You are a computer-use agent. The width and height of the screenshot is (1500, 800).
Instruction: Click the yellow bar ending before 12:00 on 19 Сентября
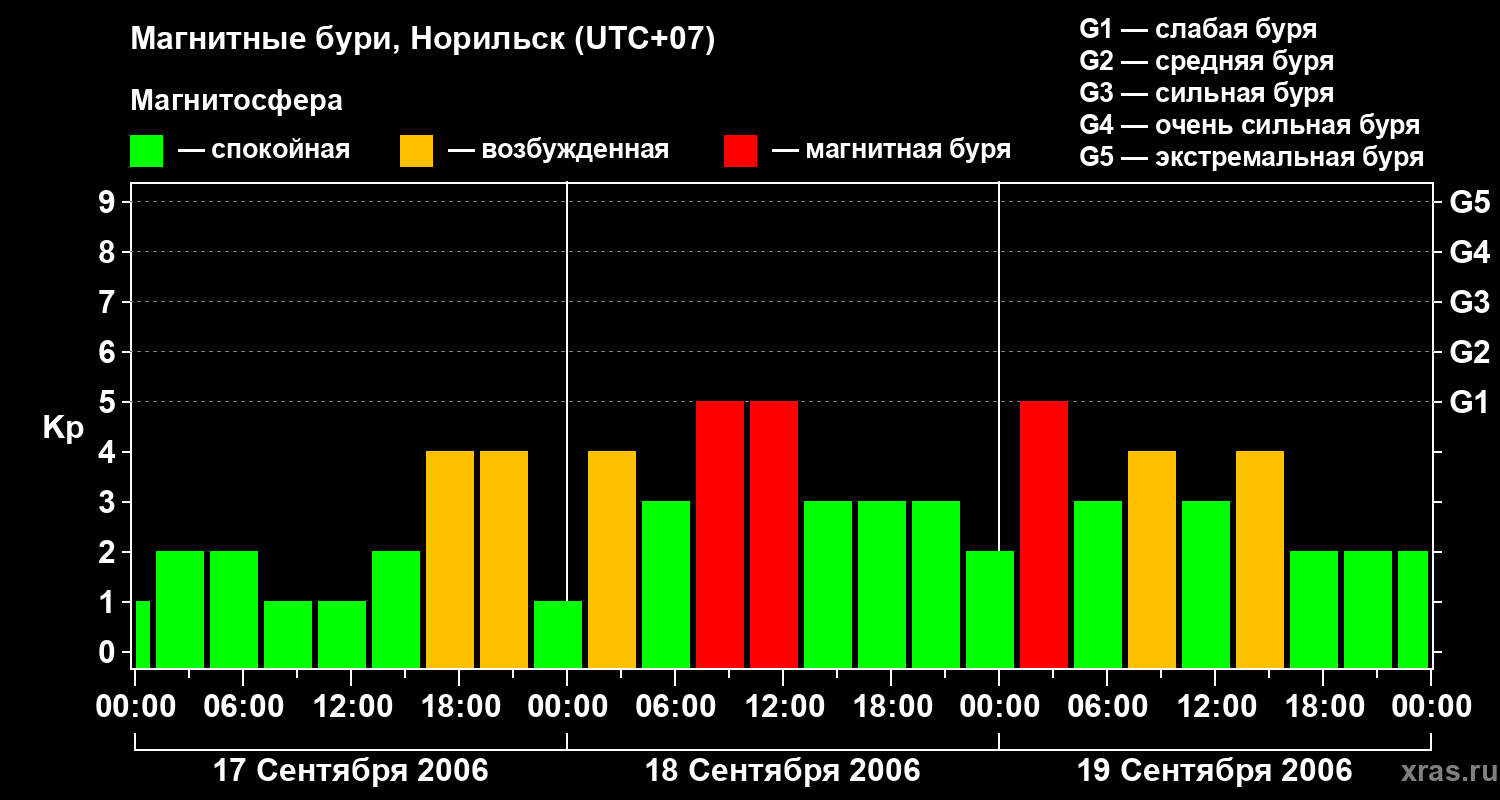coord(1152,560)
